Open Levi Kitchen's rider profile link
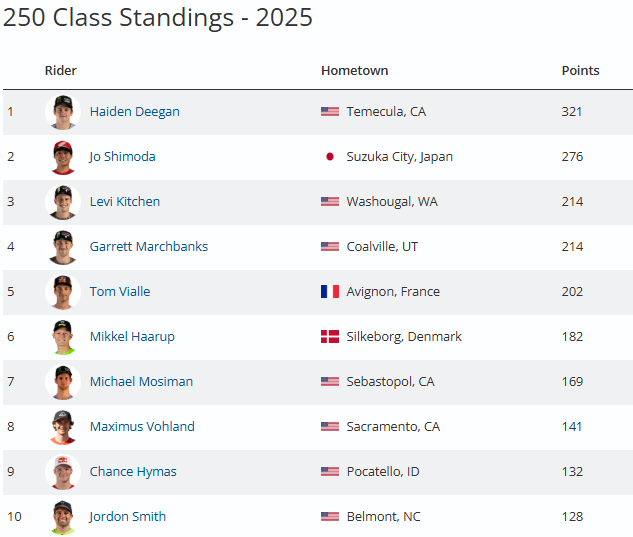This screenshot has width=633, height=537. pyautogui.click(x=125, y=202)
